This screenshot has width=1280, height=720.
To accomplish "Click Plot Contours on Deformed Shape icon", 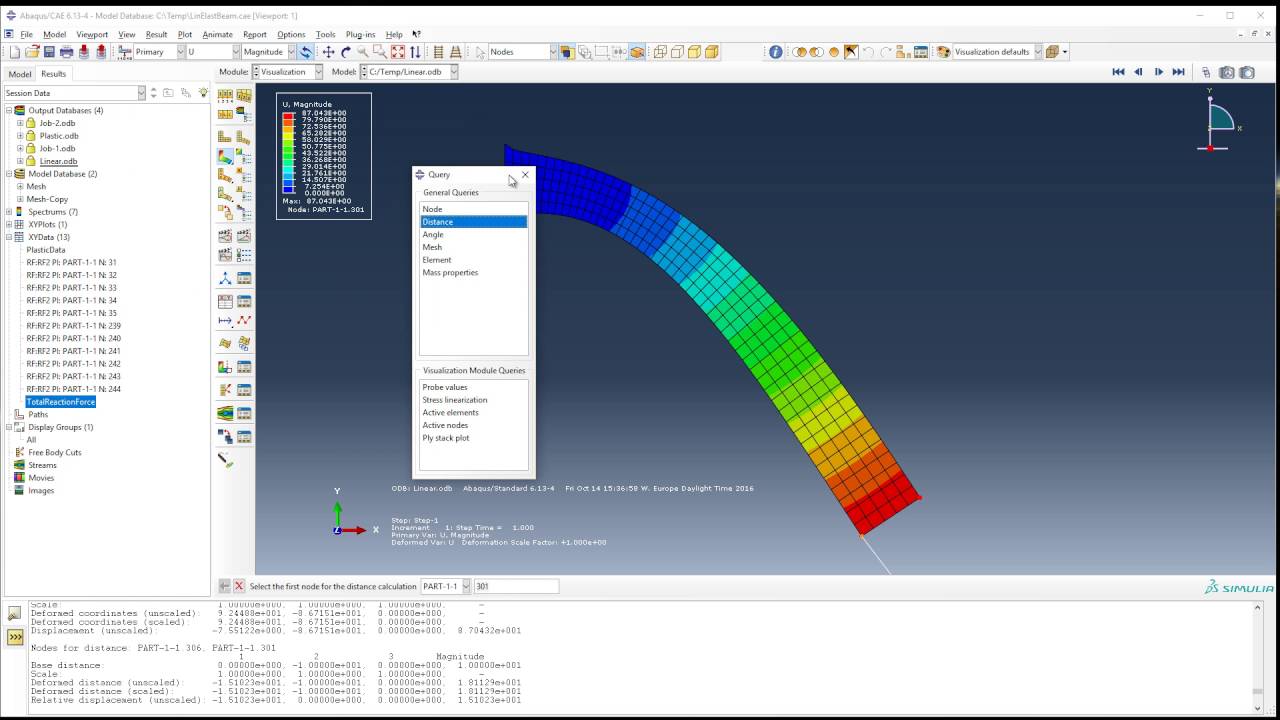I will [x=225, y=157].
